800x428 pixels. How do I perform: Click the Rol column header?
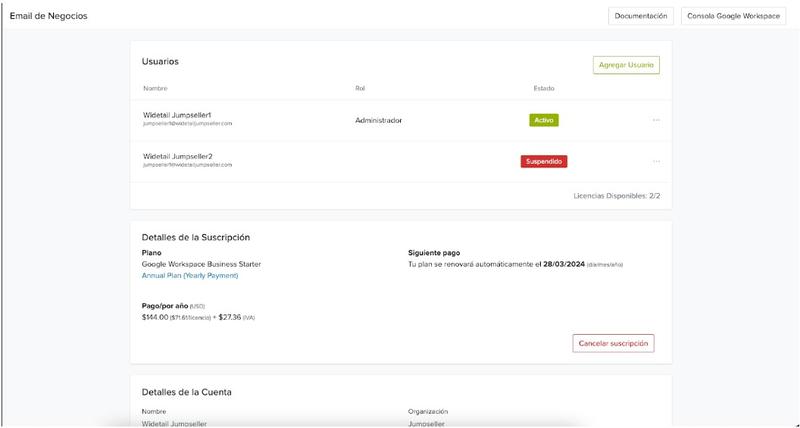tap(360, 88)
